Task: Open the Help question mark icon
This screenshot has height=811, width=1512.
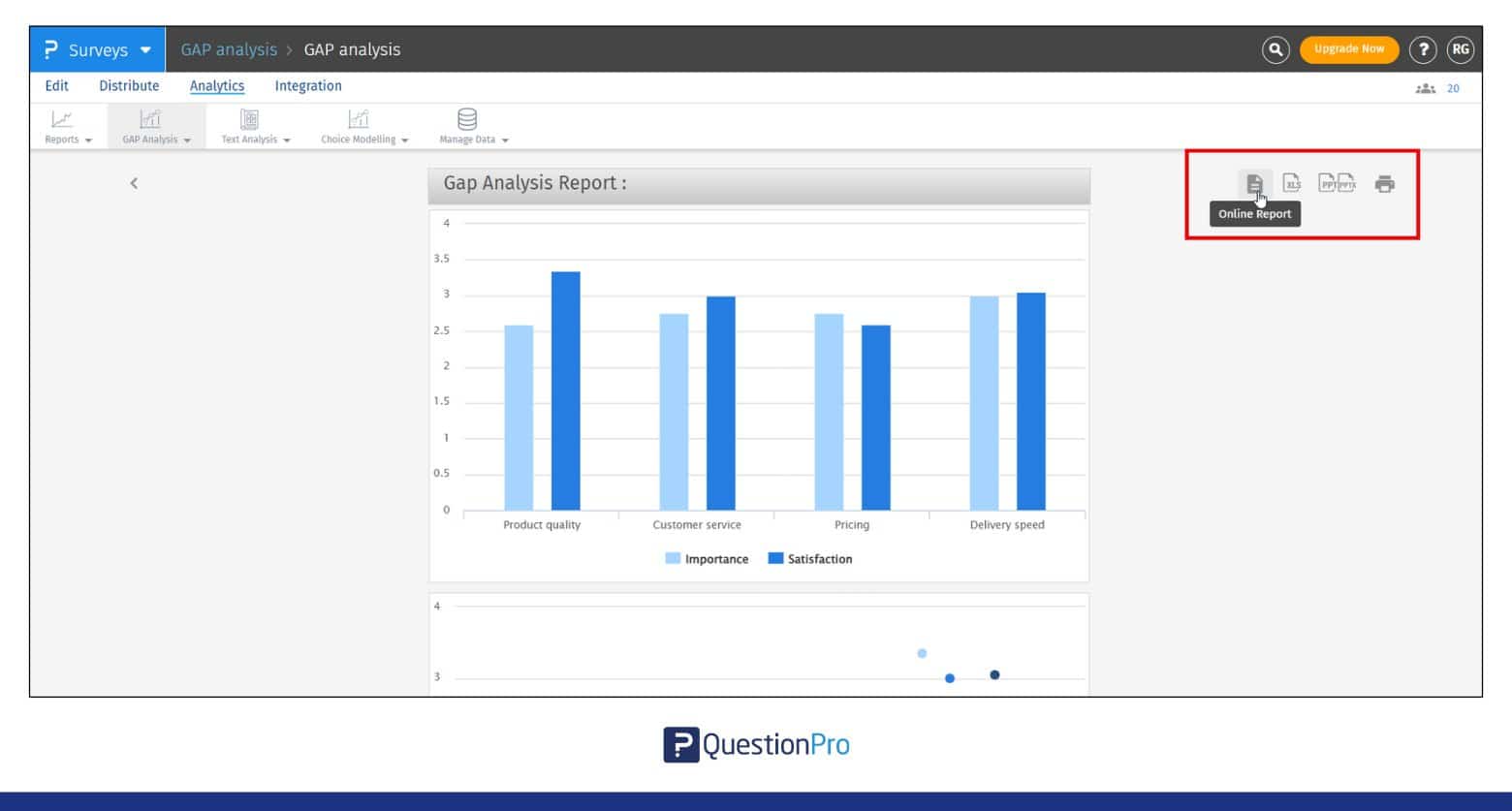Action: click(1423, 49)
